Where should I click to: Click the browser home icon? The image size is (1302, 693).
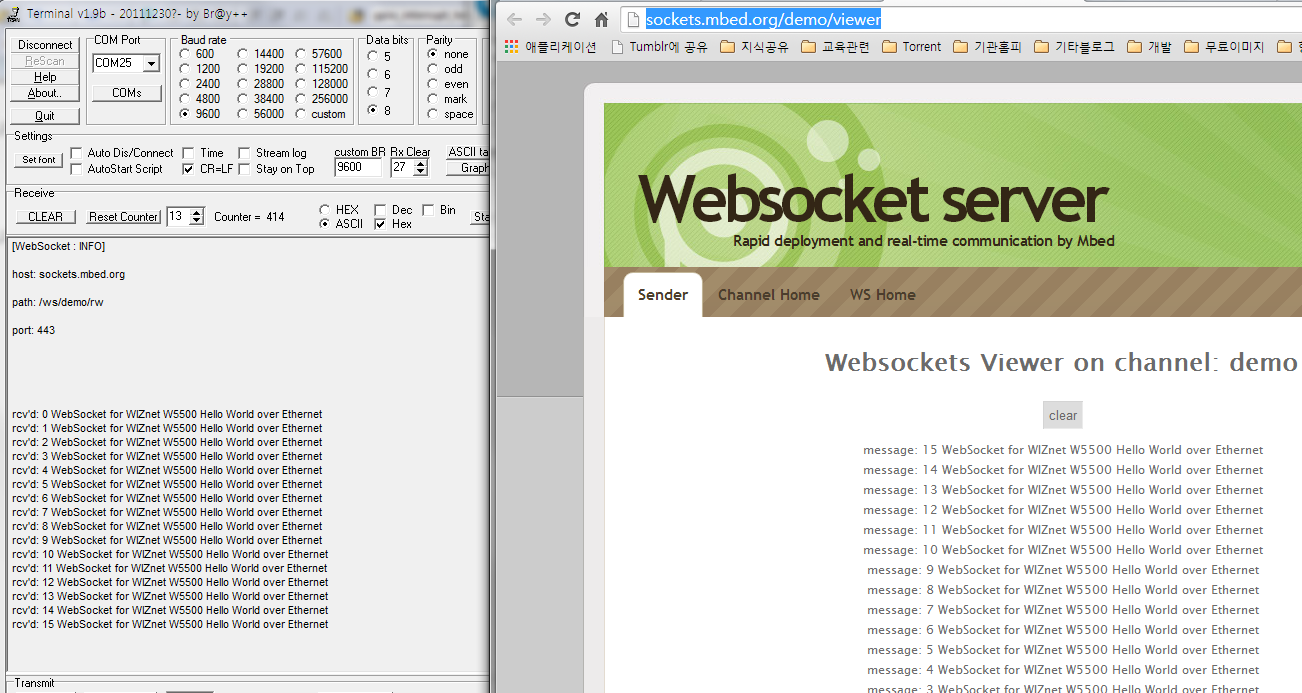[601, 20]
